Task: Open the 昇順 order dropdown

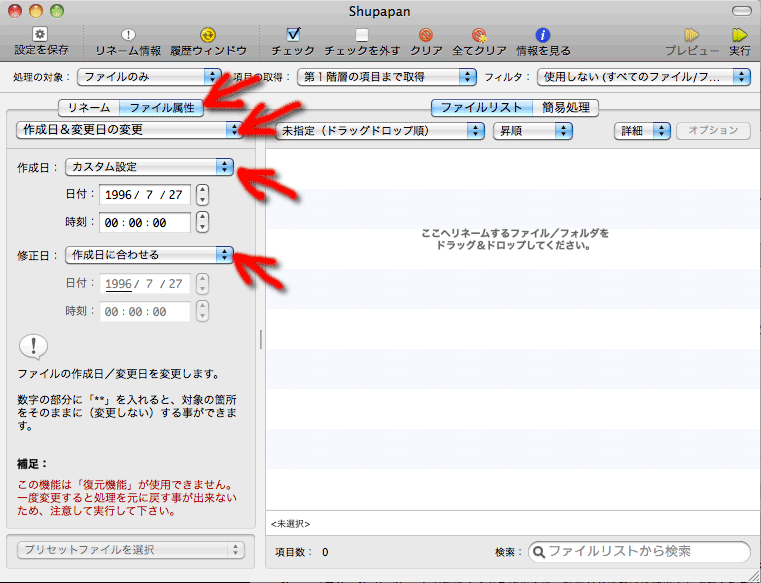Action: coord(533,131)
